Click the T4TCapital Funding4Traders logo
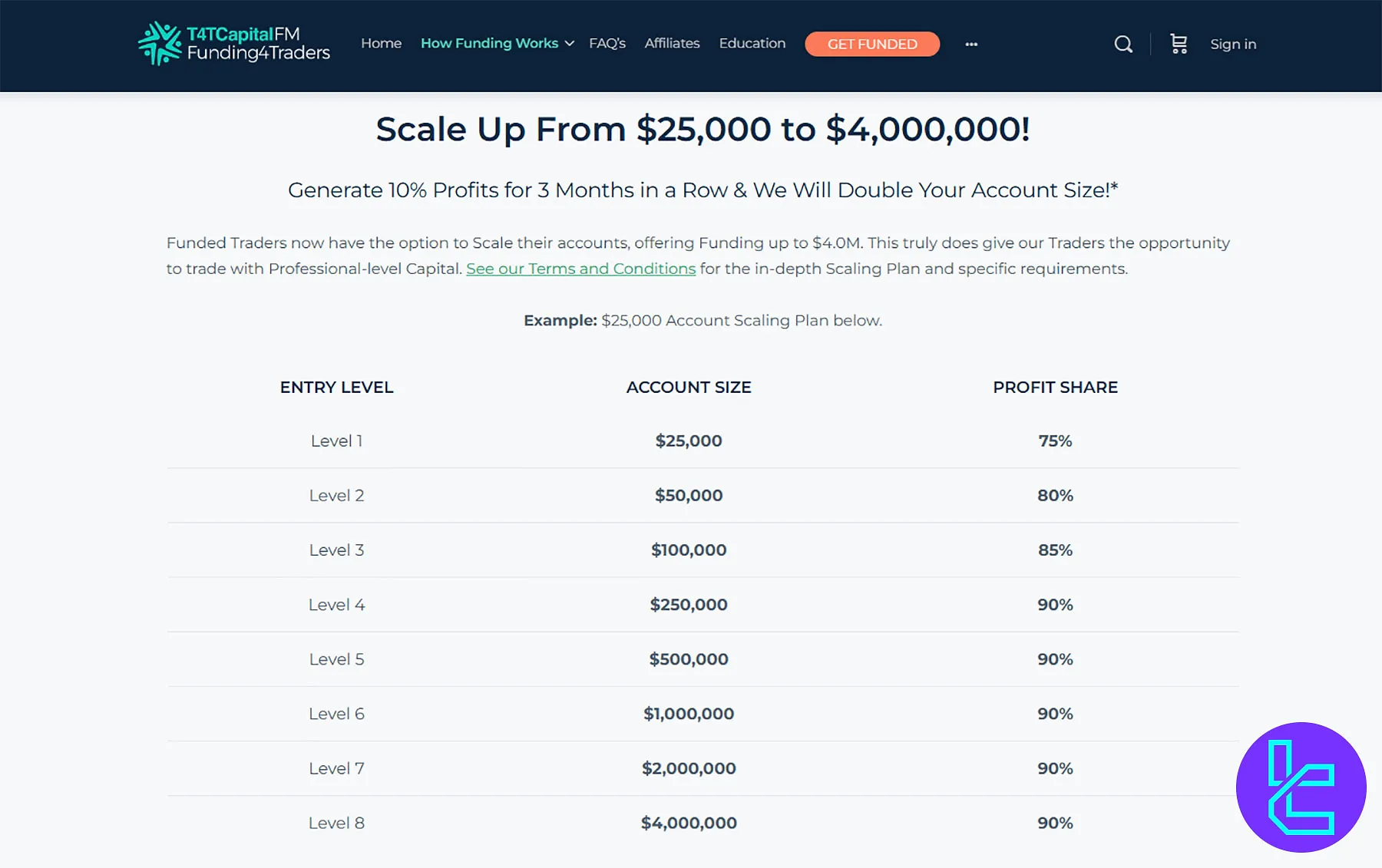The width and height of the screenshot is (1382, 868). (x=233, y=44)
